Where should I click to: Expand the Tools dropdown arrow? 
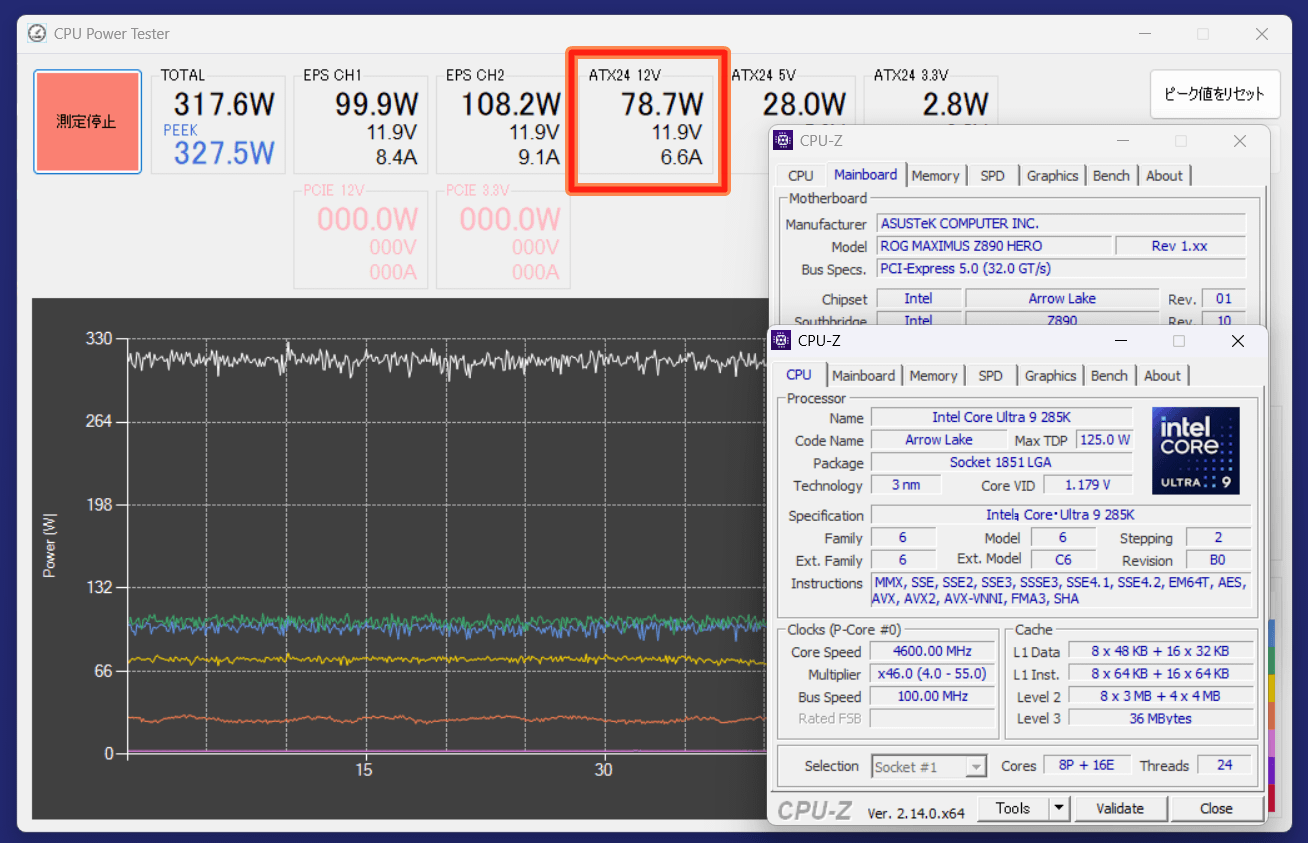1059,808
